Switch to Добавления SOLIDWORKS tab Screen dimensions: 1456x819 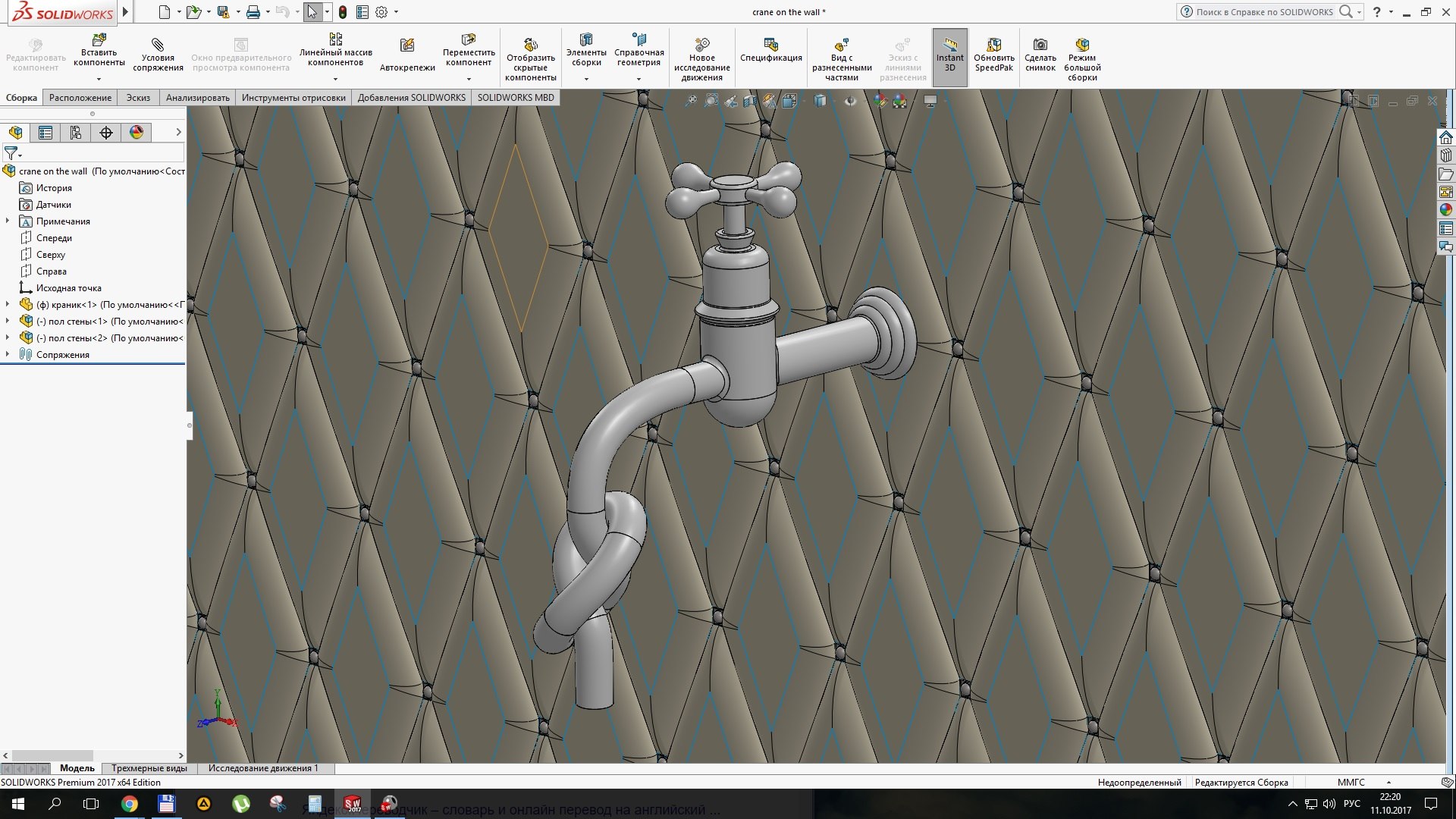coord(412,98)
